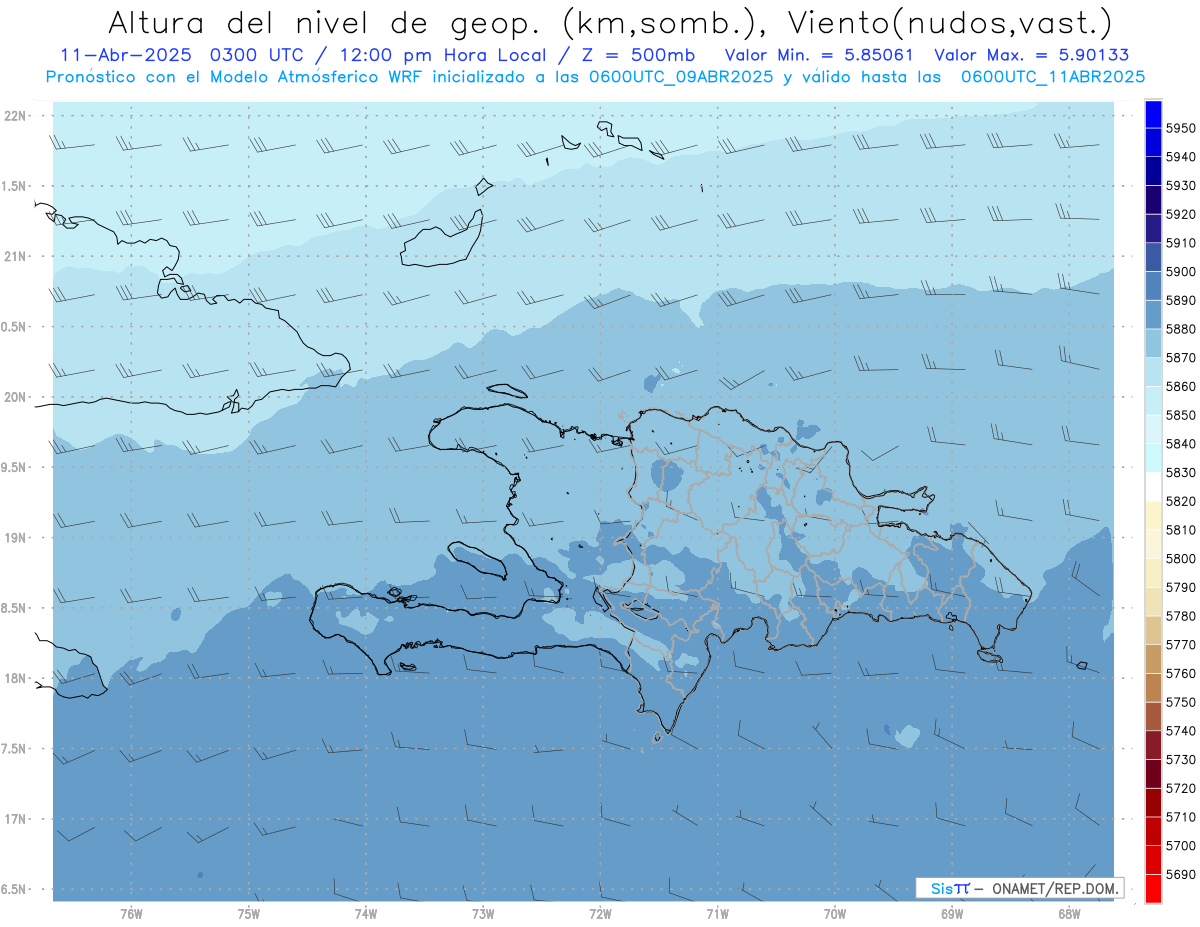
Task: Click the '76W' longitude label
Action: coord(131,913)
